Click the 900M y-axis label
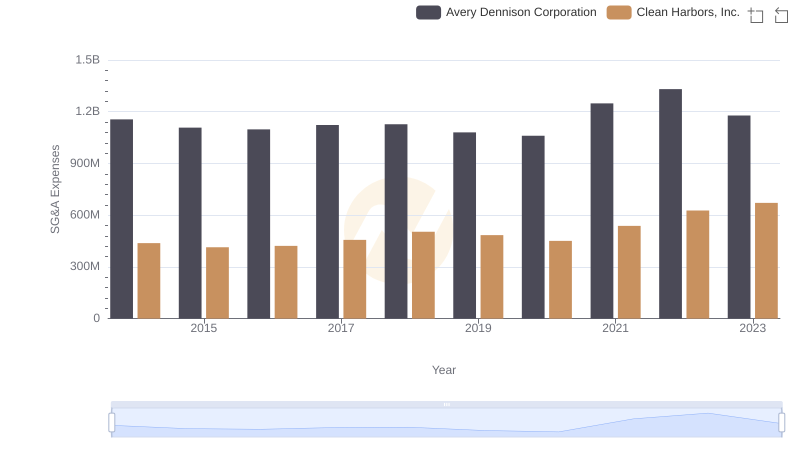This screenshot has width=800, height=461. coord(85,163)
